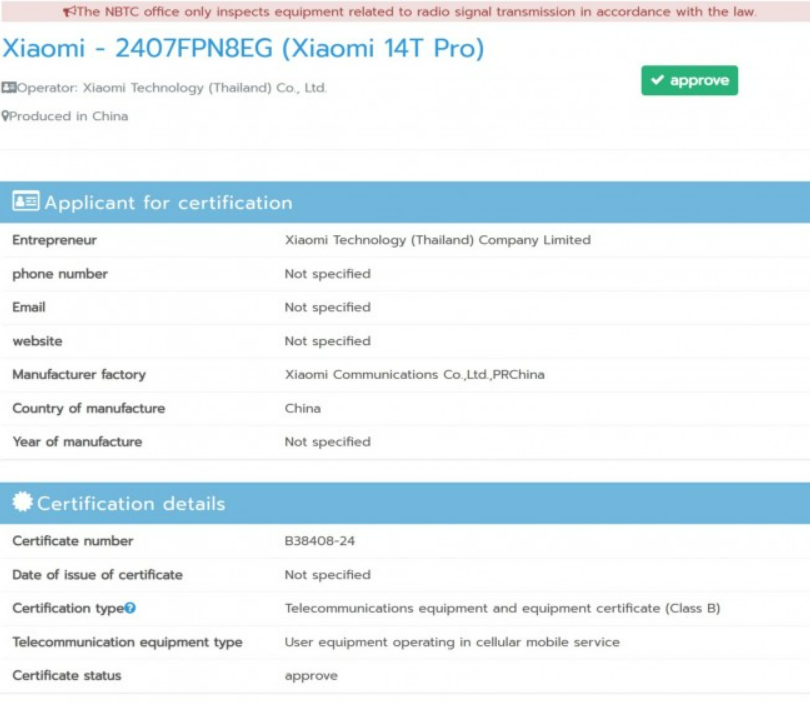Click the Certificate status approve value

point(311,676)
